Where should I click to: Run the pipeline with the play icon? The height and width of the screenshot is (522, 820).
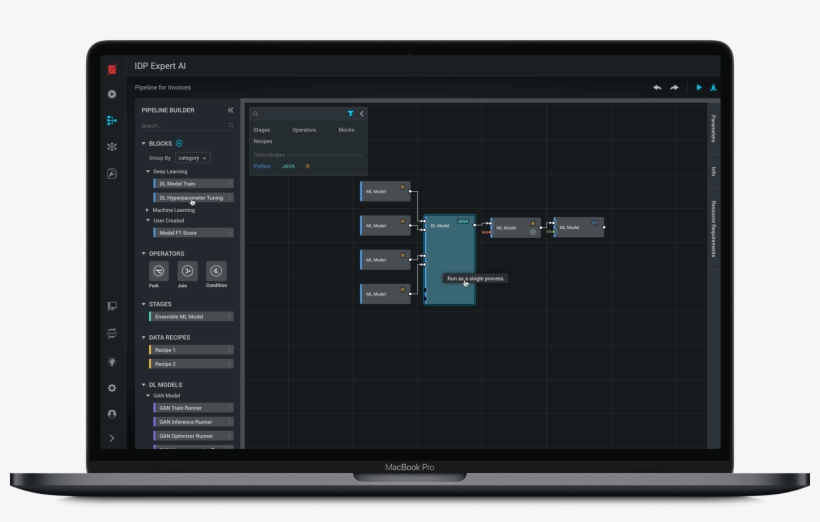click(699, 87)
